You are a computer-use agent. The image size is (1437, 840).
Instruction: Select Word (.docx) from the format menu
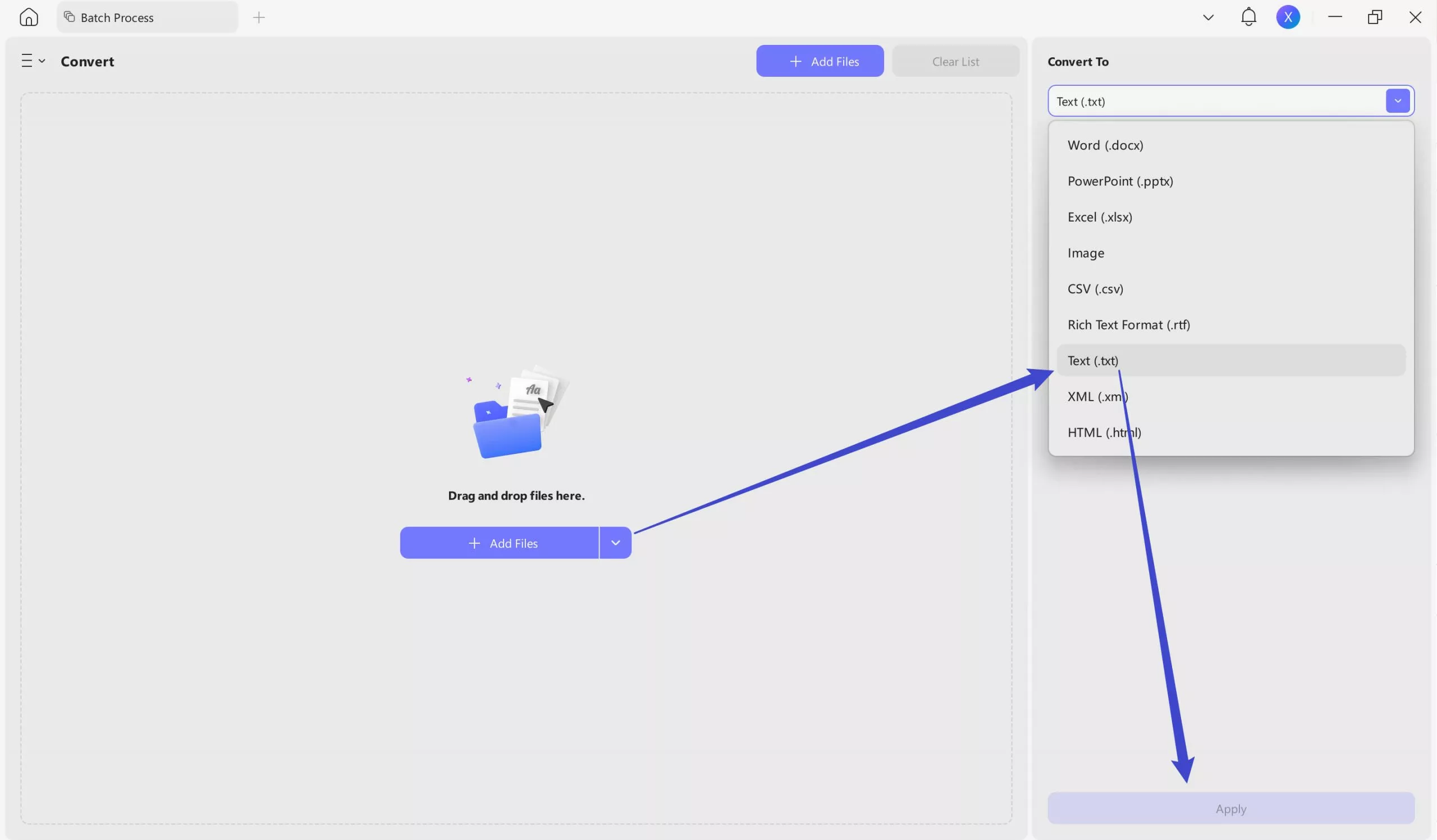(1105, 145)
